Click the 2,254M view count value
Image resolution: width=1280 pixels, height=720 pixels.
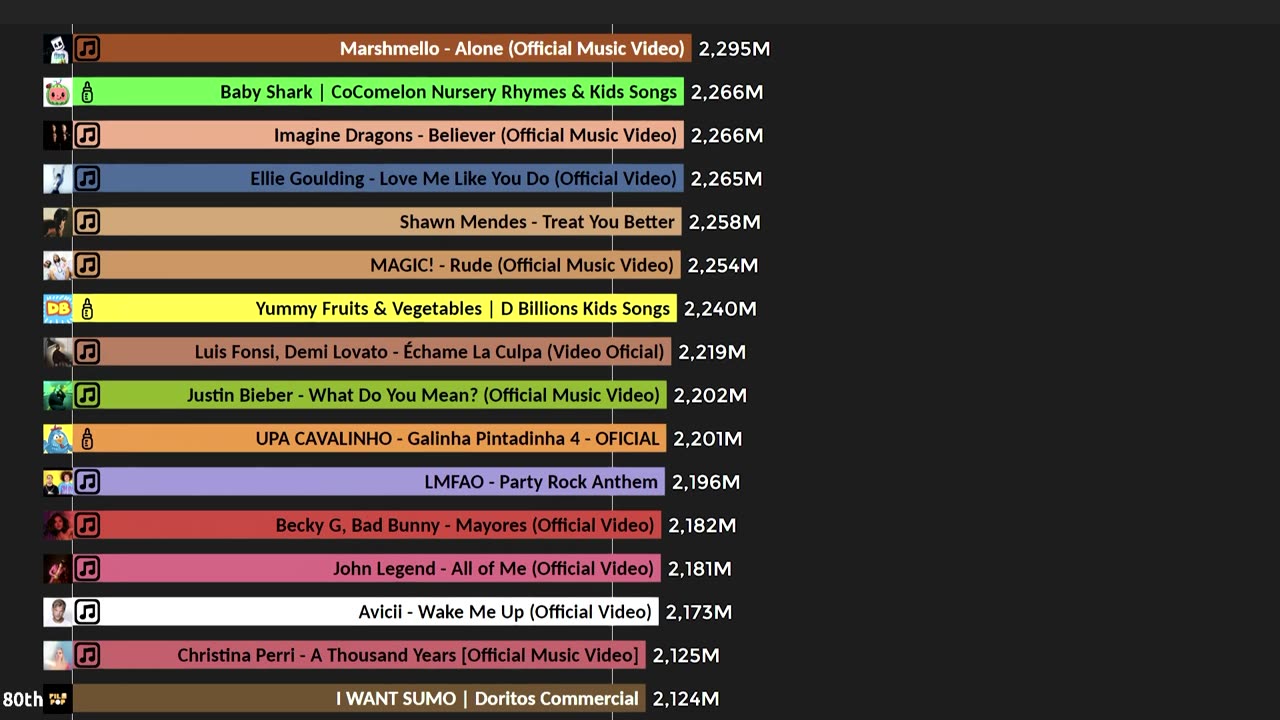[x=723, y=265]
